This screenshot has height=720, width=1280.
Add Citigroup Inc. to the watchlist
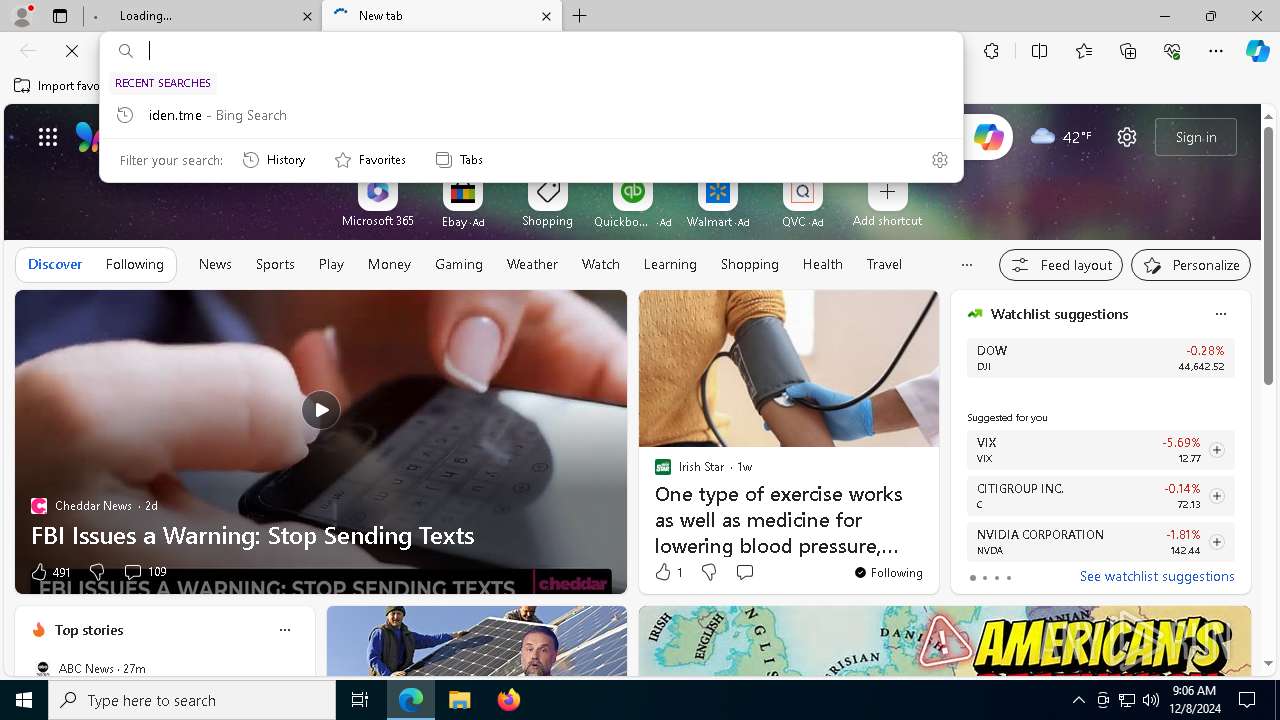click(x=1216, y=496)
